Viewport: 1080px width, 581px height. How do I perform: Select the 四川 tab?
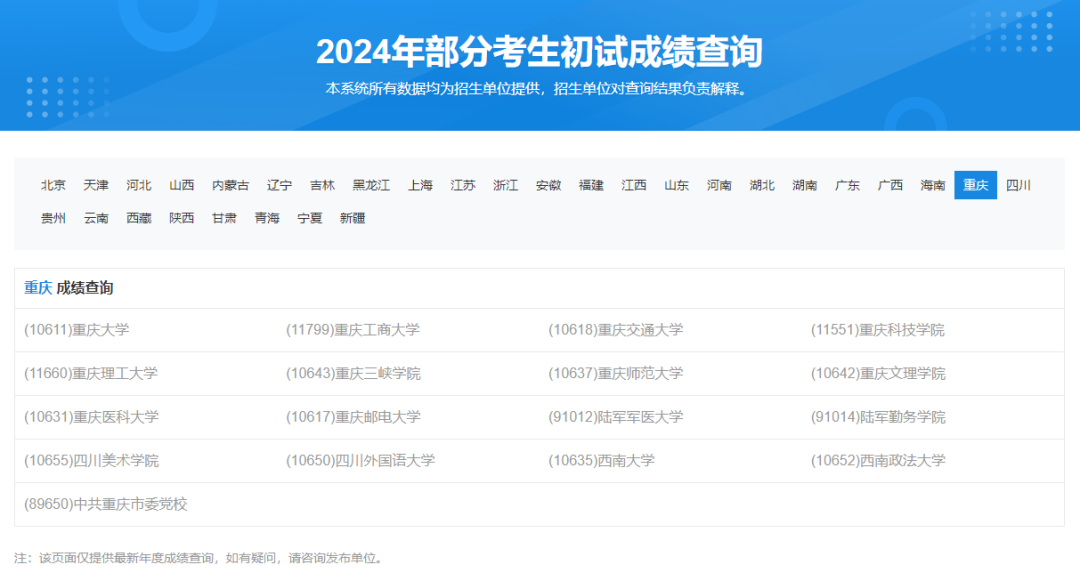click(x=1018, y=185)
